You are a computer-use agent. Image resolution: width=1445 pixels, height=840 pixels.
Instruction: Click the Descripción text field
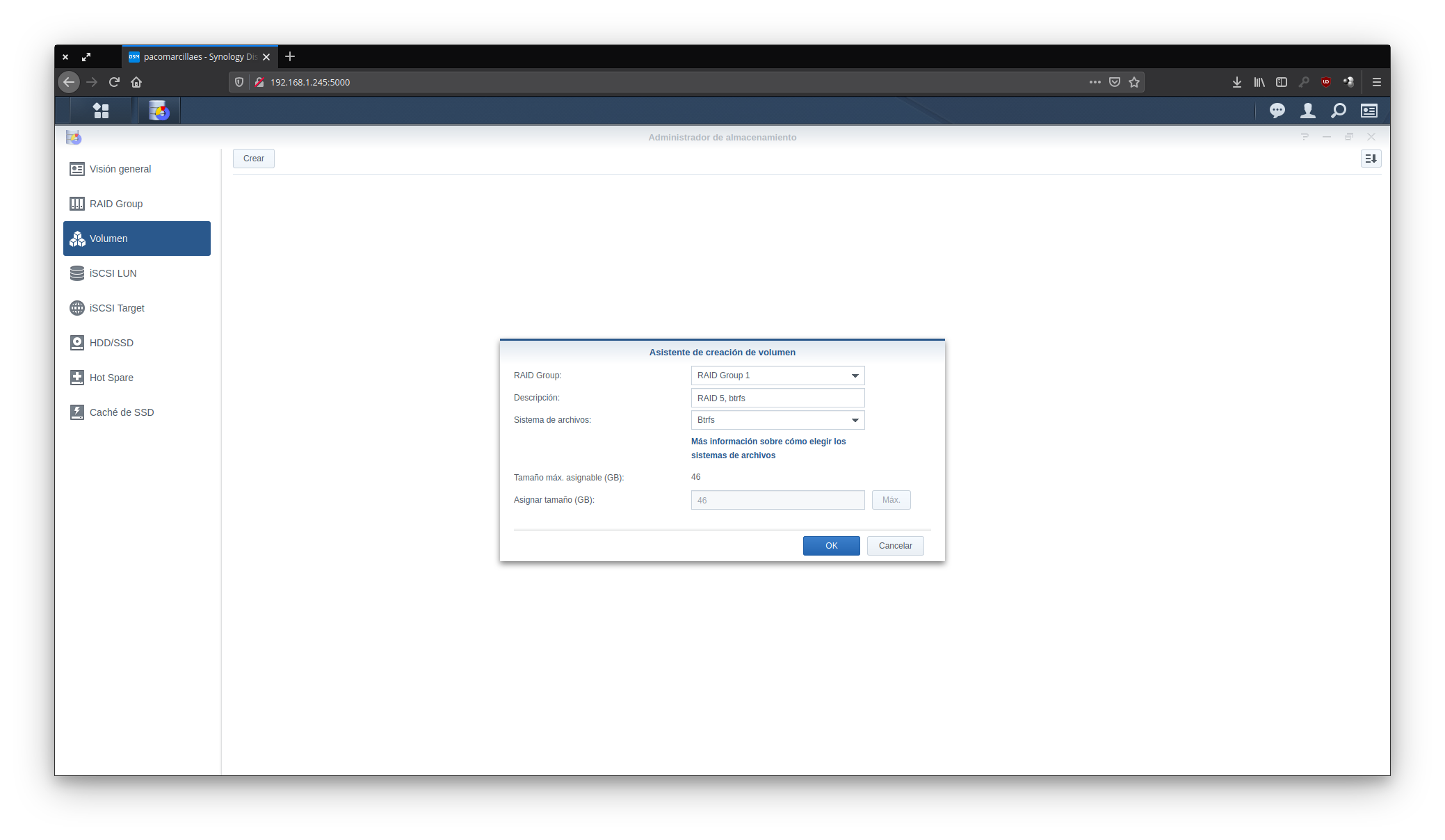click(x=777, y=398)
